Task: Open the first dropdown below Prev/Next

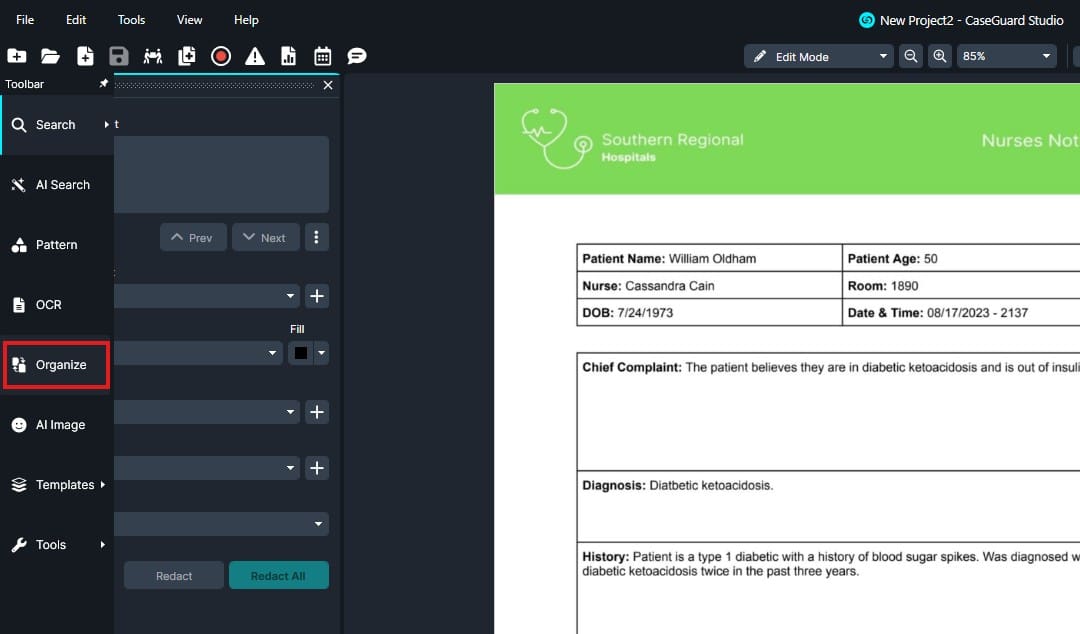Action: pos(207,296)
